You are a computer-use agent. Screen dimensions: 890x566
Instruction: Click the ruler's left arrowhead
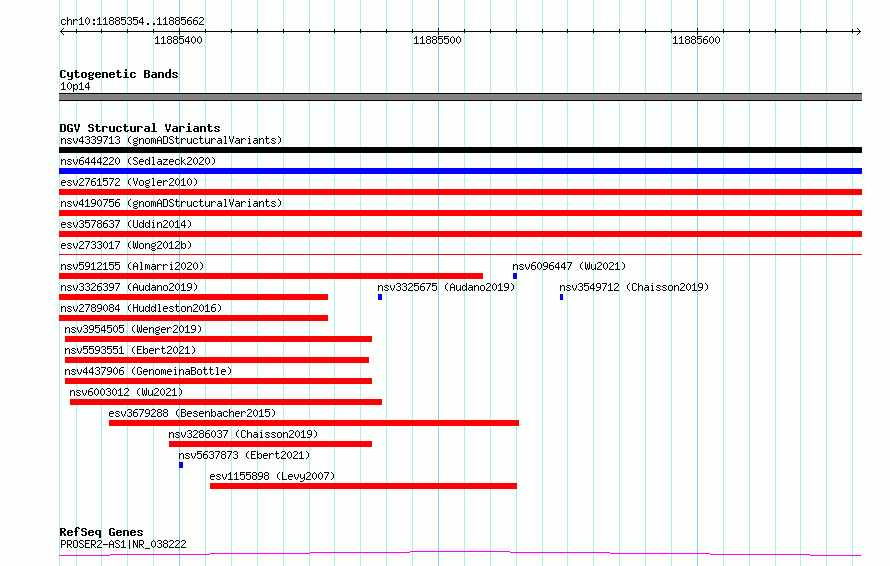tap(62, 31)
